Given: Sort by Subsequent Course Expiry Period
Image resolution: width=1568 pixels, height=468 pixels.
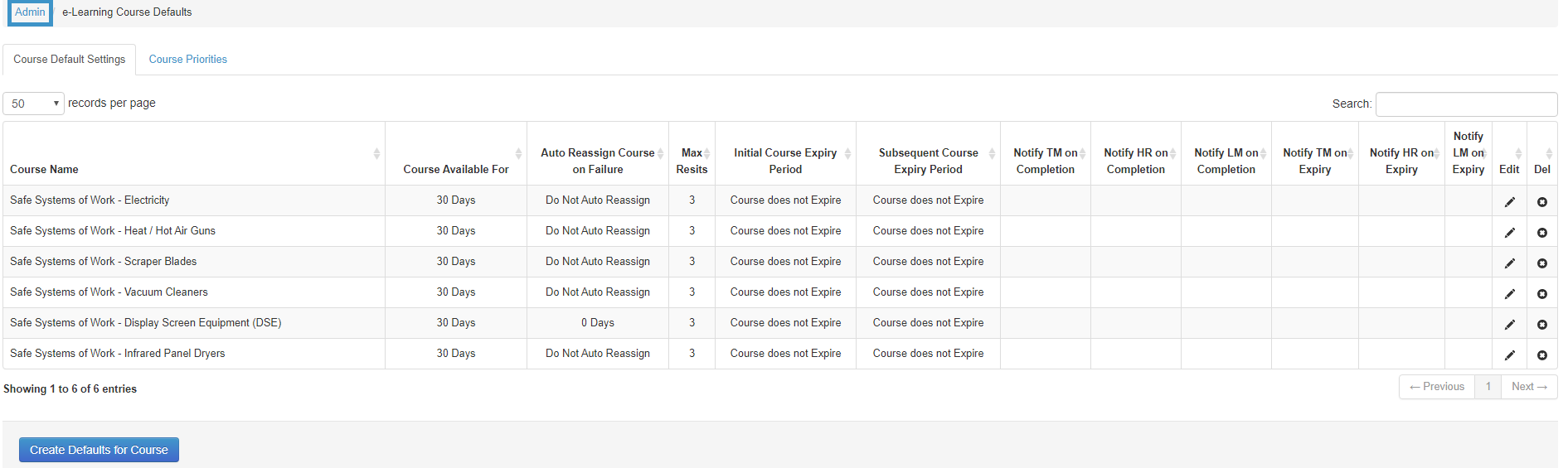Looking at the screenshot, I should pos(928,153).
